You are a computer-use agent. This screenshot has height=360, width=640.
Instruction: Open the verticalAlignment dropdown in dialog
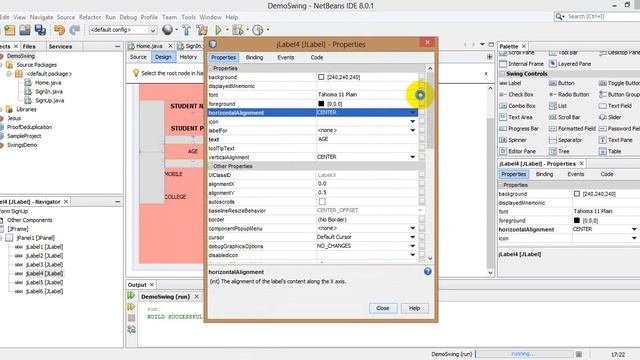coord(412,157)
